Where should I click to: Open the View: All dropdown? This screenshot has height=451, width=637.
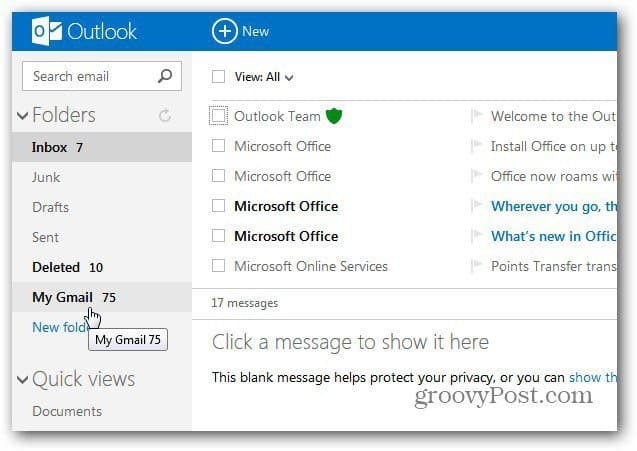[264, 77]
